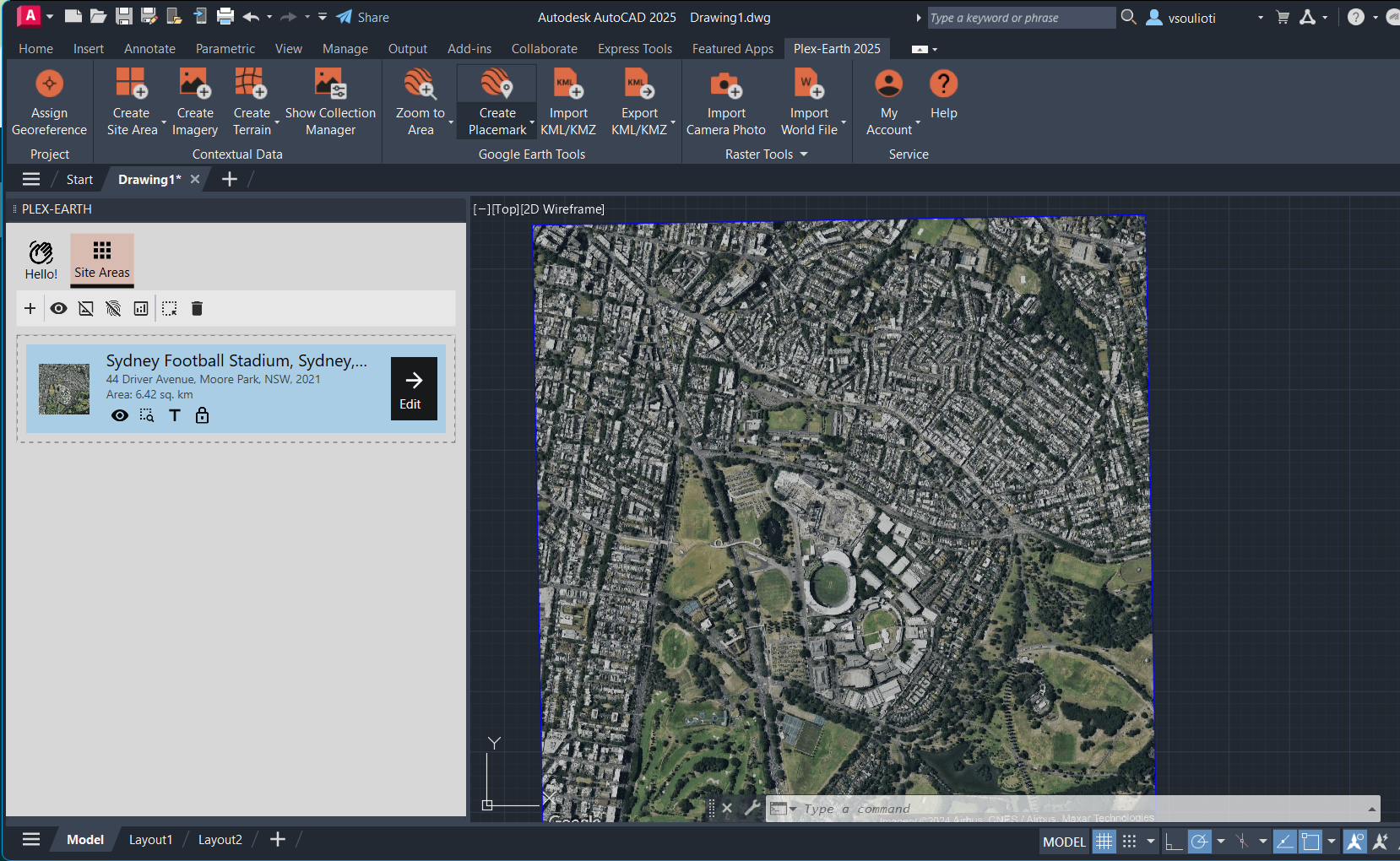
Task: Toggle object snap tracking in status bar
Action: 1284,842
